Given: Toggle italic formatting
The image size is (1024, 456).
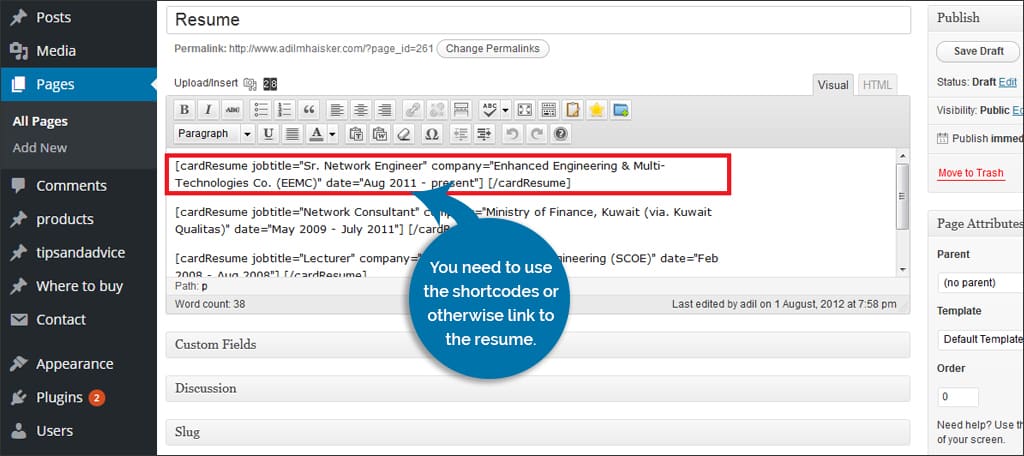Looking at the screenshot, I should pos(208,110).
